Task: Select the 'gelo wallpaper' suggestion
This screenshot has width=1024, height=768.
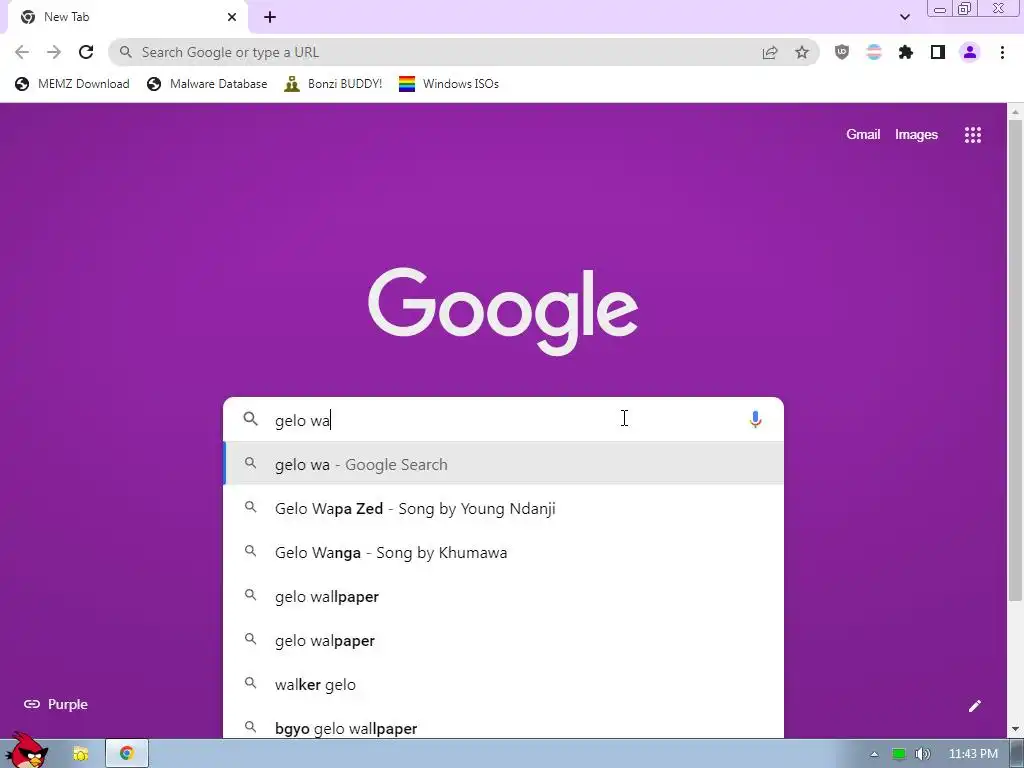Action: click(x=503, y=596)
